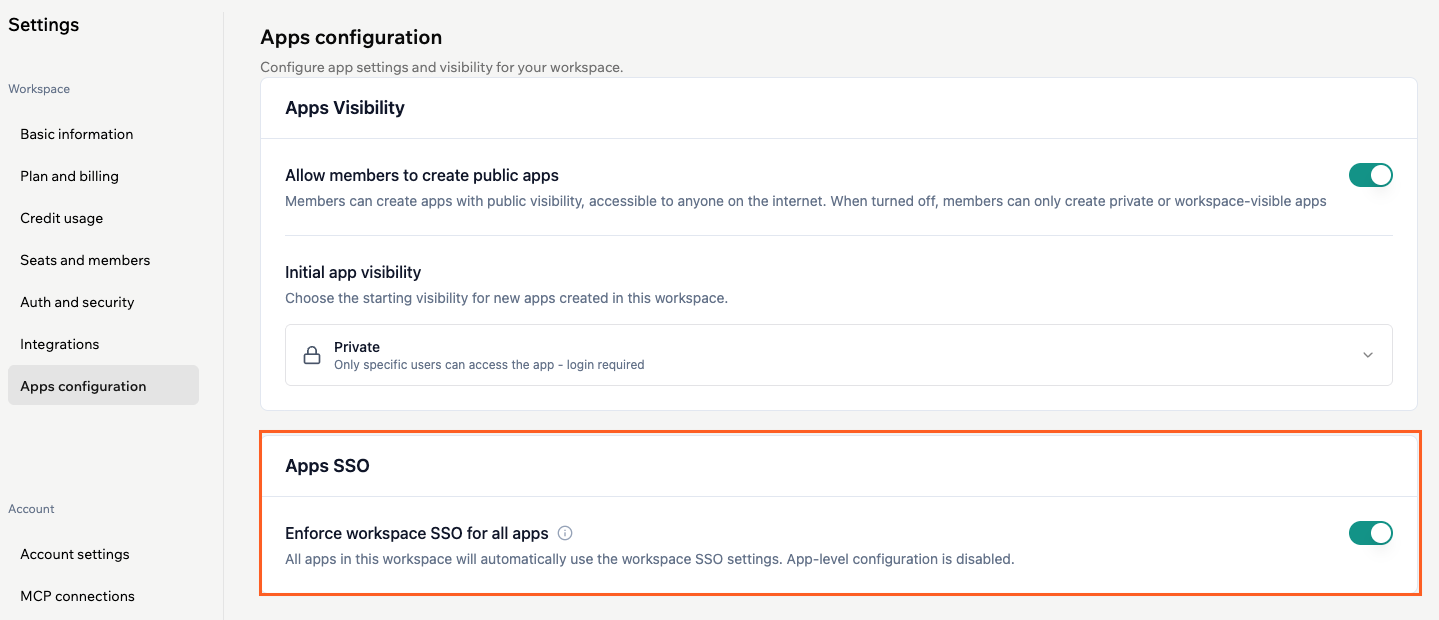
Task: Click the lock icon in the visibility selector
Action: tap(311, 354)
